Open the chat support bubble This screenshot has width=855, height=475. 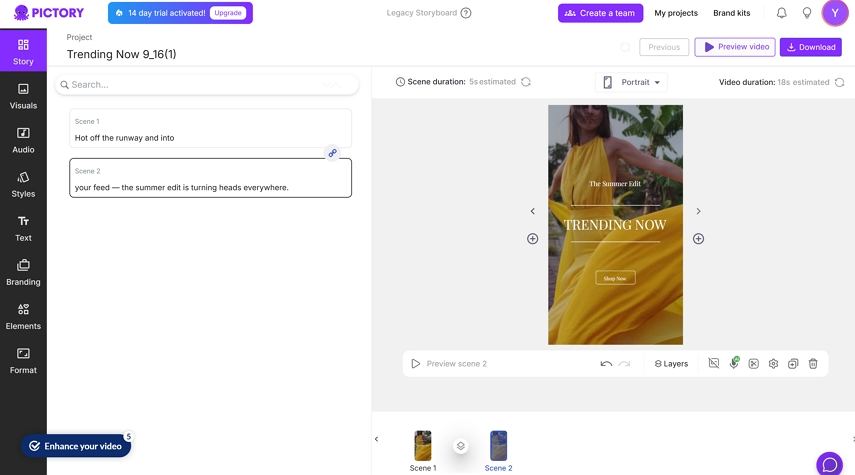coord(829,464)
